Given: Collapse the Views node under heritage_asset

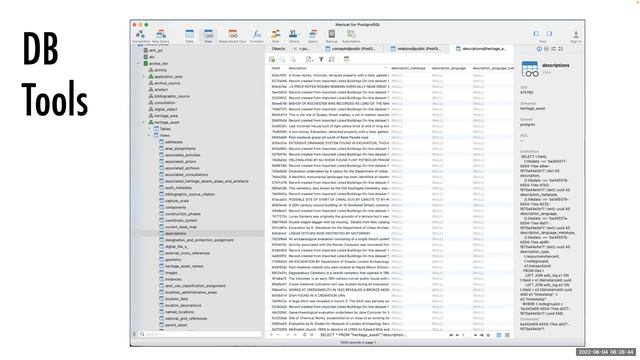Looking at the screenshot, I should pyautogui.click(x=149, y=136).
